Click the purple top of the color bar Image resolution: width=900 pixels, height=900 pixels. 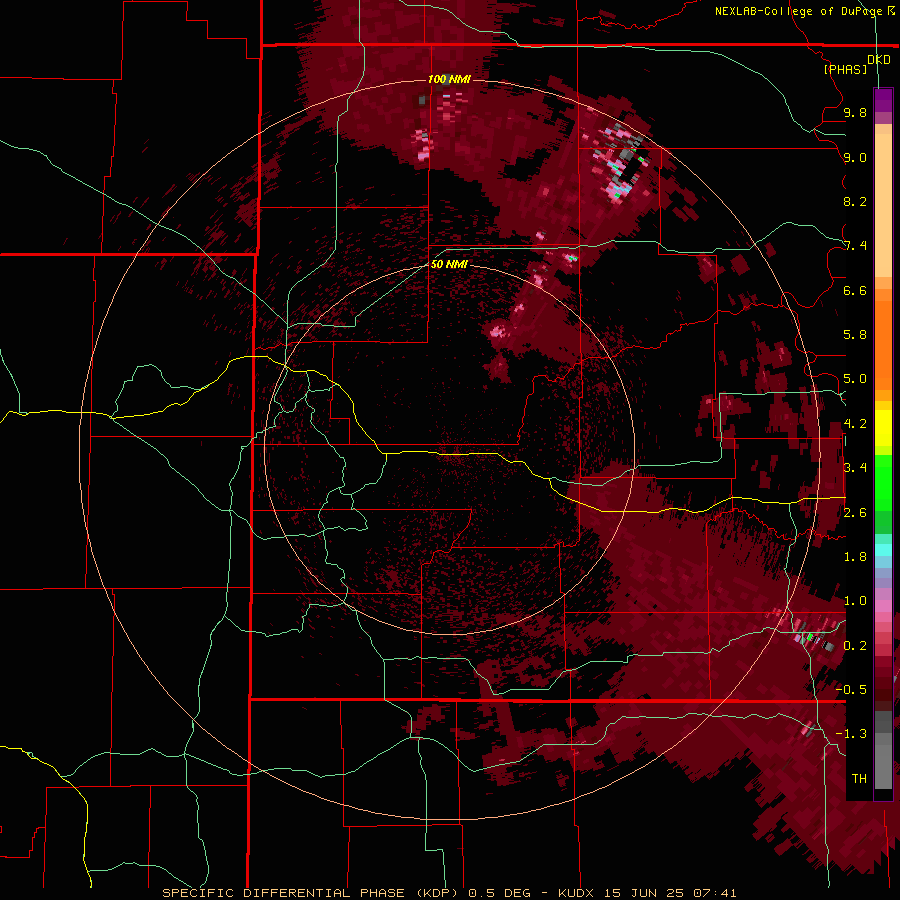883,100
